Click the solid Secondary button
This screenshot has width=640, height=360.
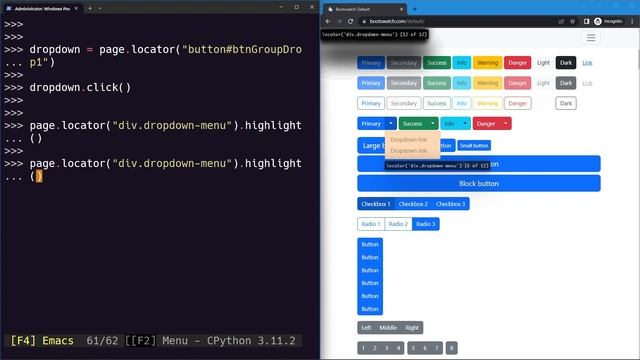click(x=404, y=62)
